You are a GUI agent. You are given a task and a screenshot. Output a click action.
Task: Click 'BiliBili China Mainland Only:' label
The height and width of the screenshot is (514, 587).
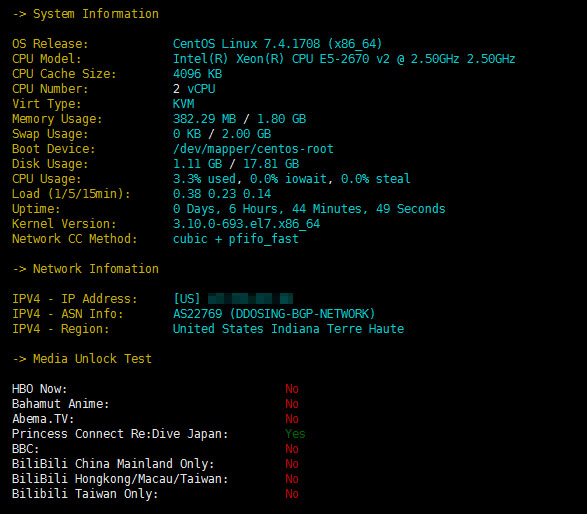click(x=113, y=463)
